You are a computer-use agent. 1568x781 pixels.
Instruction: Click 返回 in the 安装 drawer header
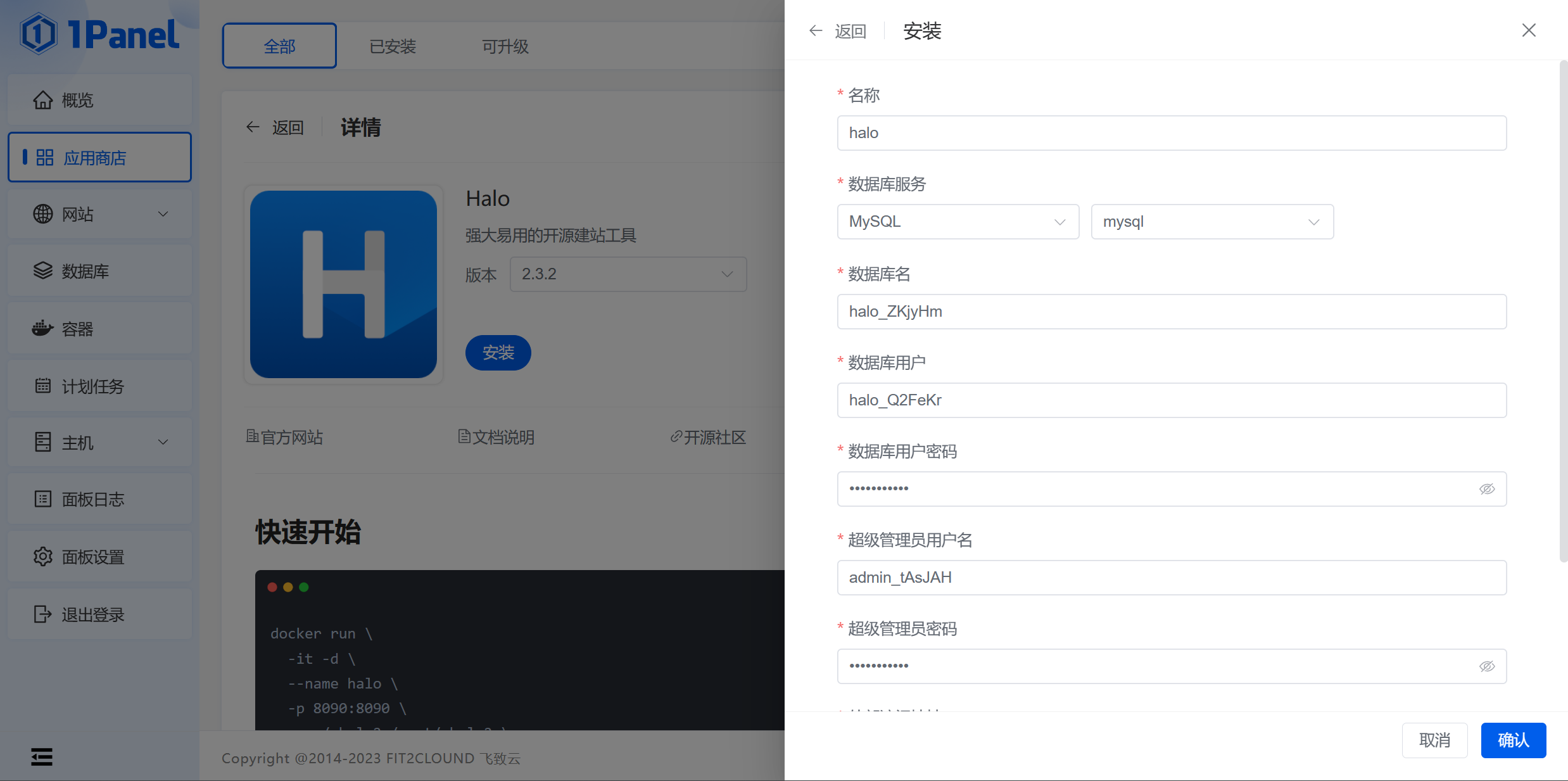tap(850, 31)
